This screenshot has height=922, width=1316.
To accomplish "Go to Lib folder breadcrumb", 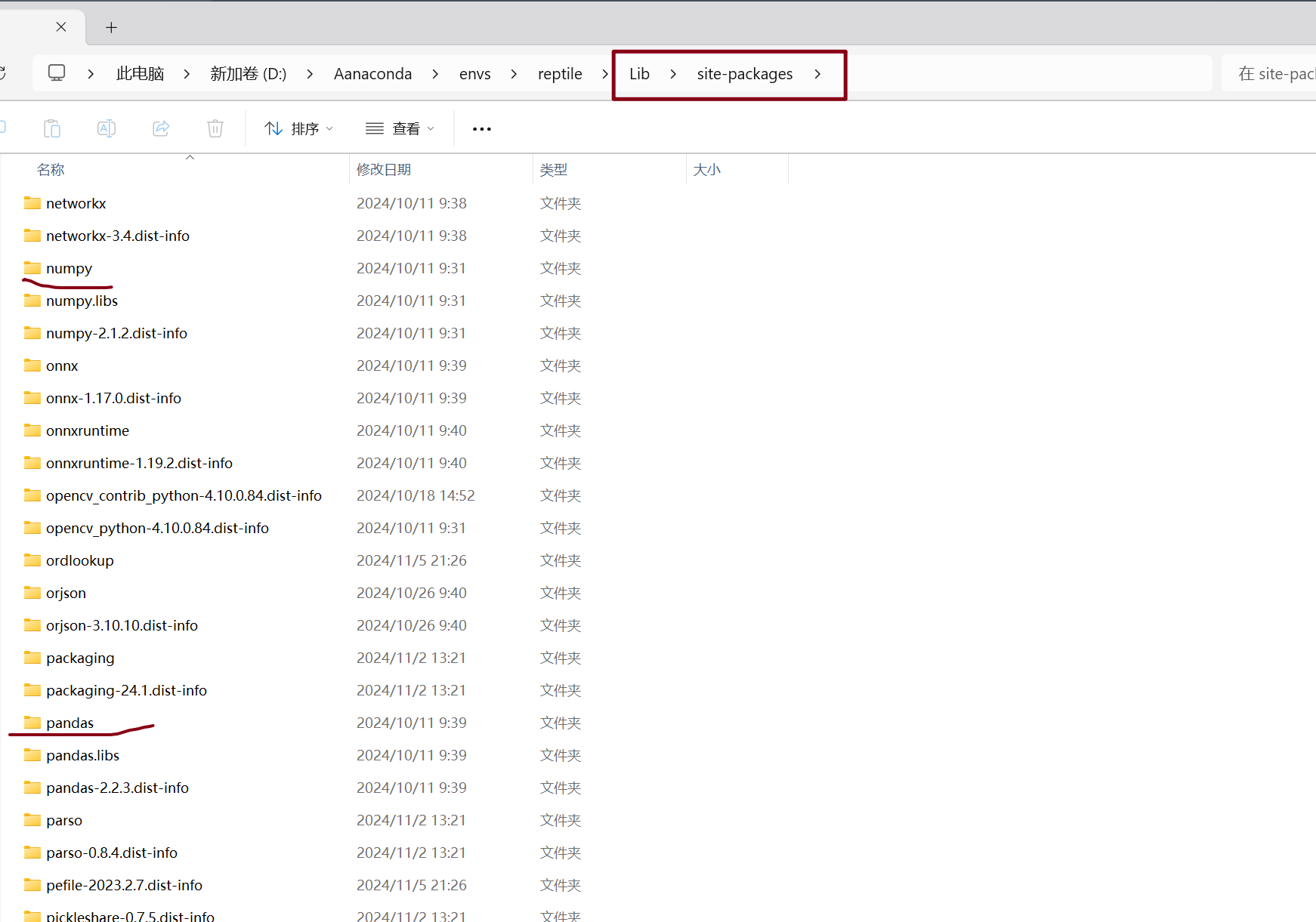I will (x=640, y=74).
